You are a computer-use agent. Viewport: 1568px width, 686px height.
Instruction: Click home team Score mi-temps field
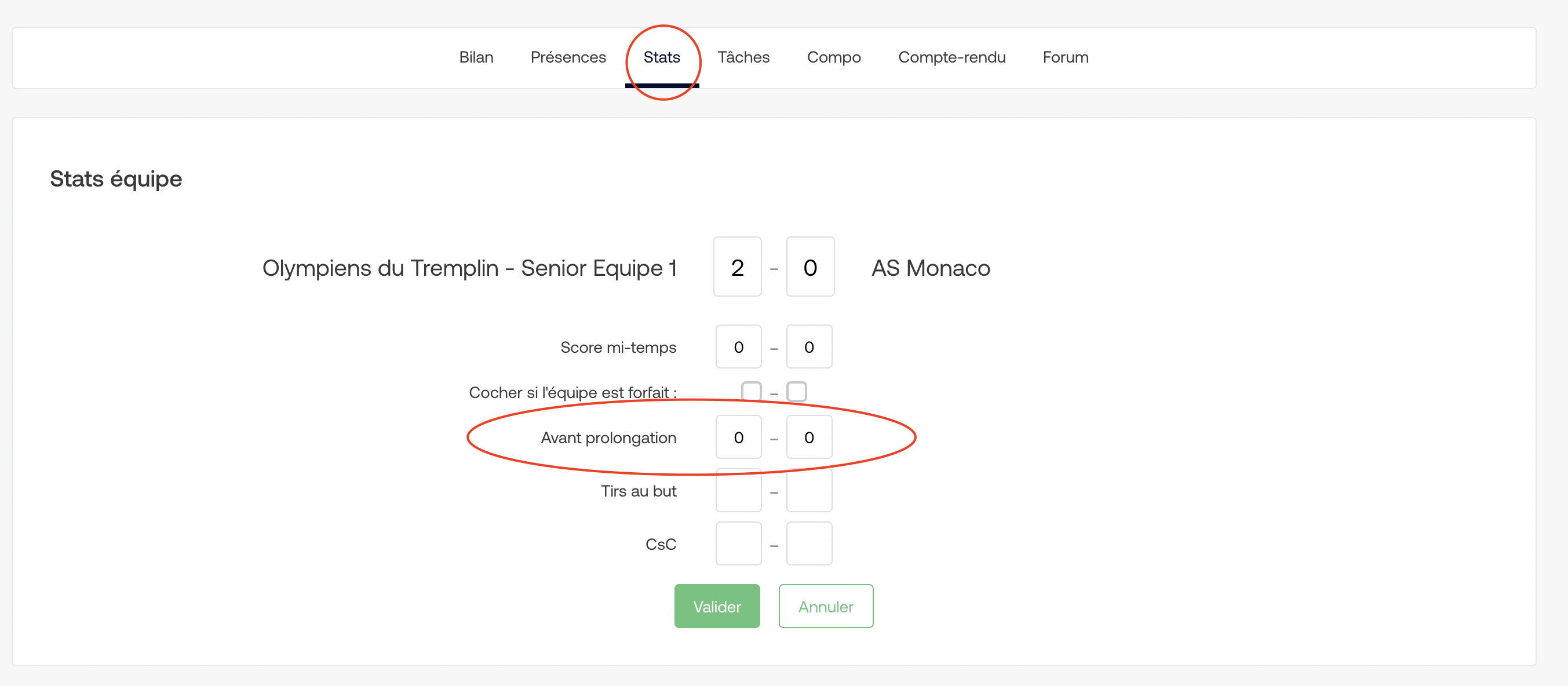pyautogui.click(x=738, y=346)
